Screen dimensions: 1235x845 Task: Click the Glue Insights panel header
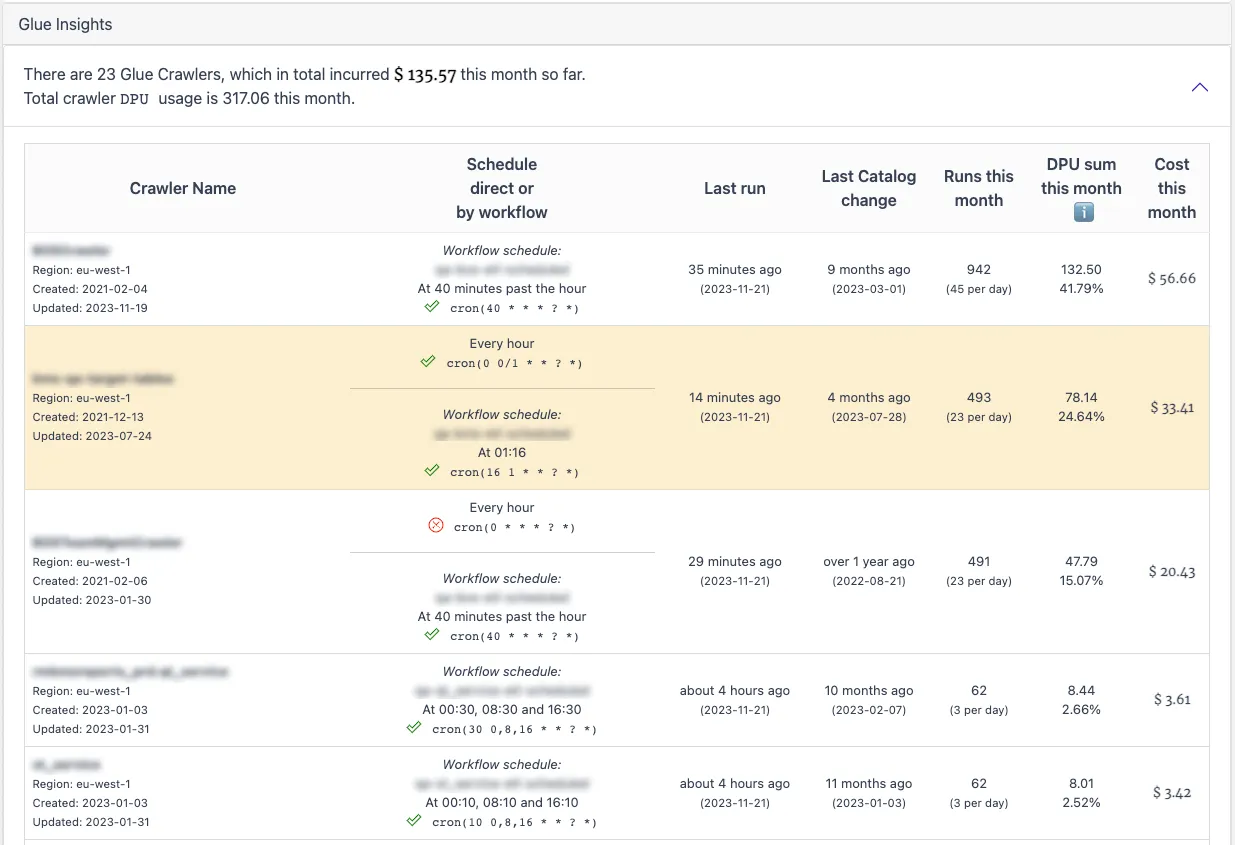(x=617, y=24)
